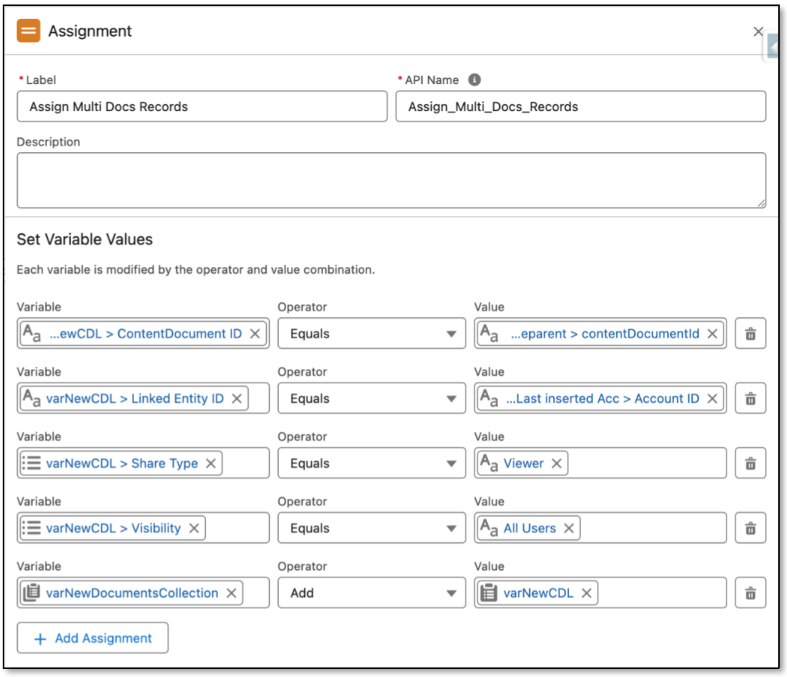Click the API Name info icon
The image size is (787, 677).
(474, 80)
